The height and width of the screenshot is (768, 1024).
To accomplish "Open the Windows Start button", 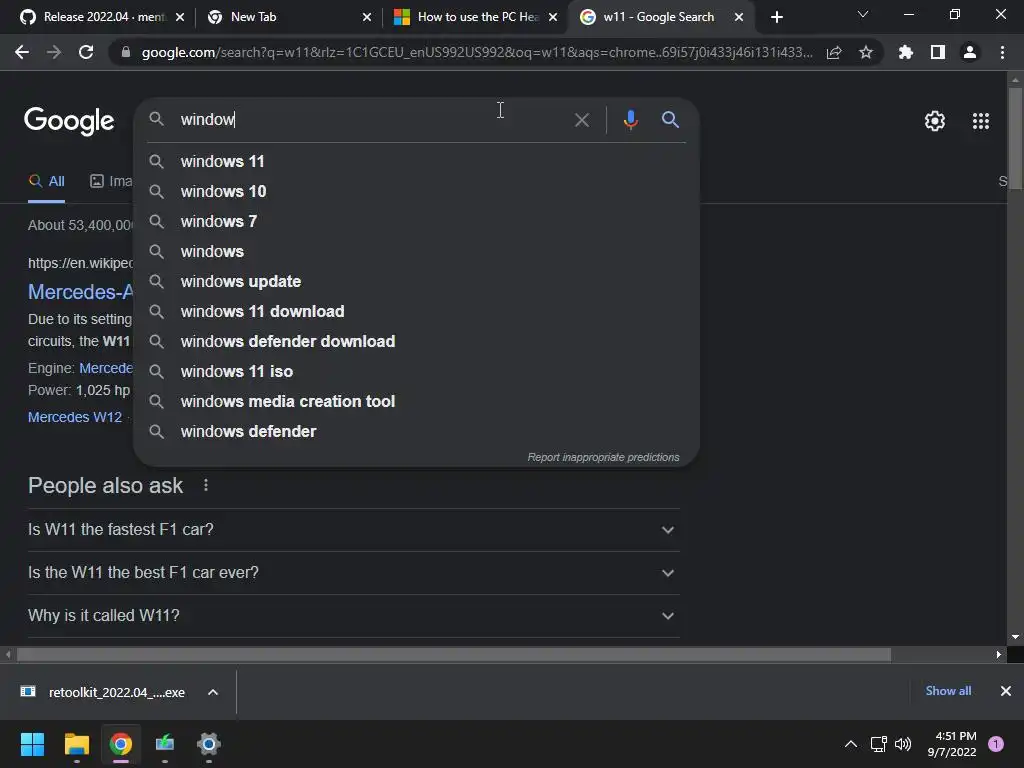I will click(x=32, y=744).
